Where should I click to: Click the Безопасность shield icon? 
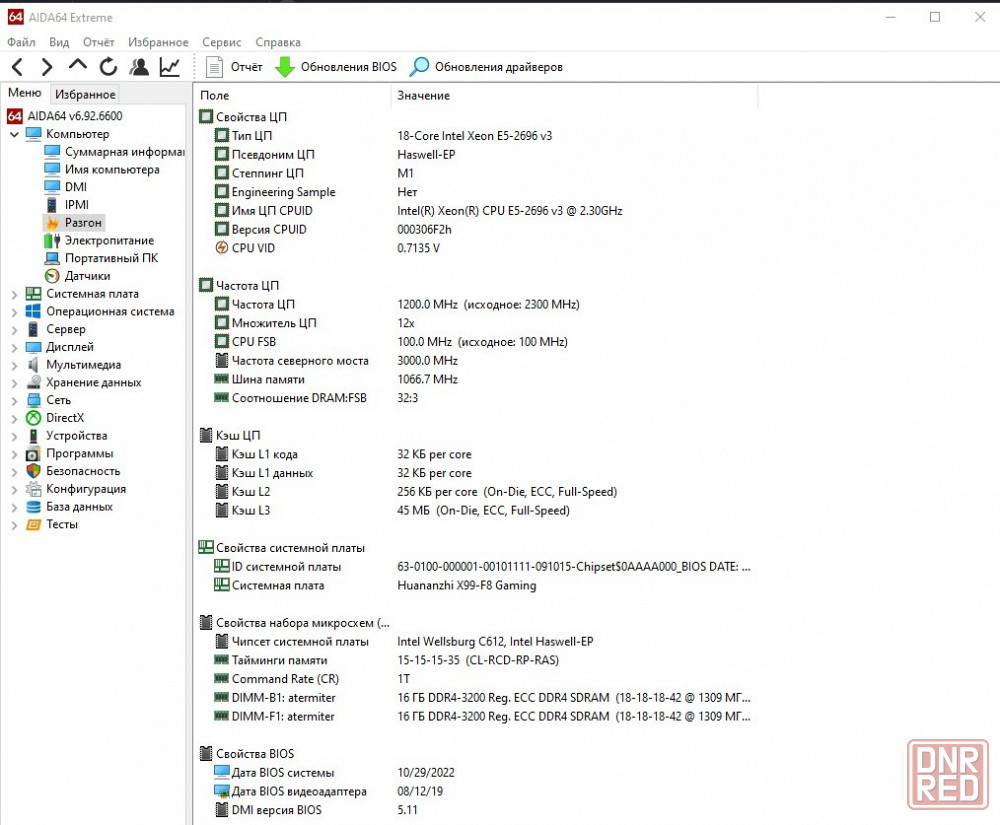pos(33,471)
